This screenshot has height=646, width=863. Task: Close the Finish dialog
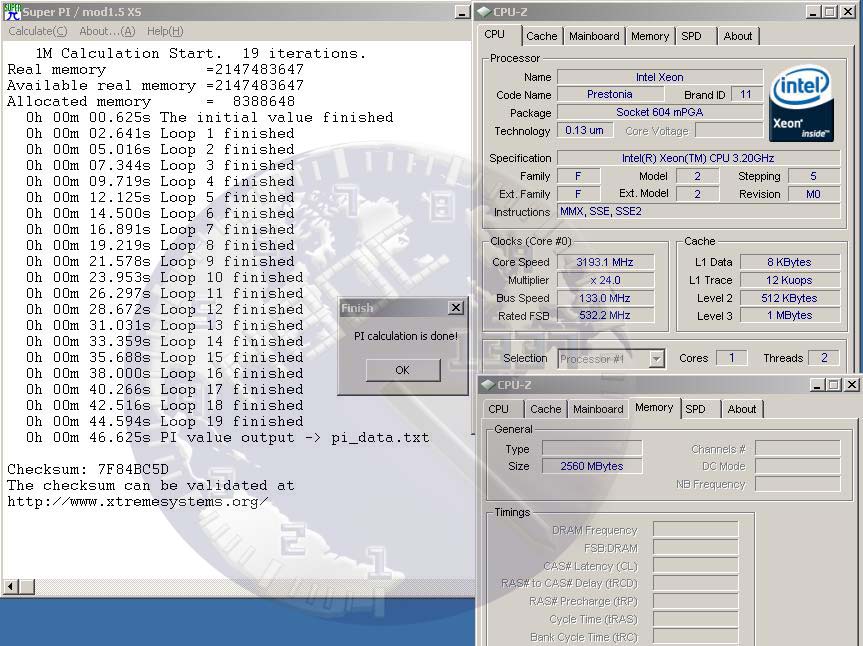click(456, 308)
